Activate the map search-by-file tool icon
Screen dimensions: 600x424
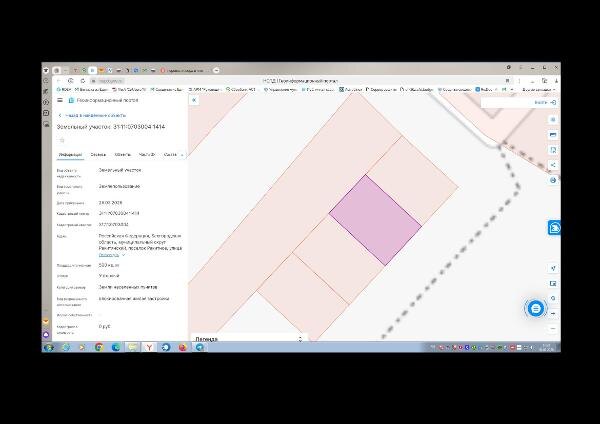click(553, 150)
